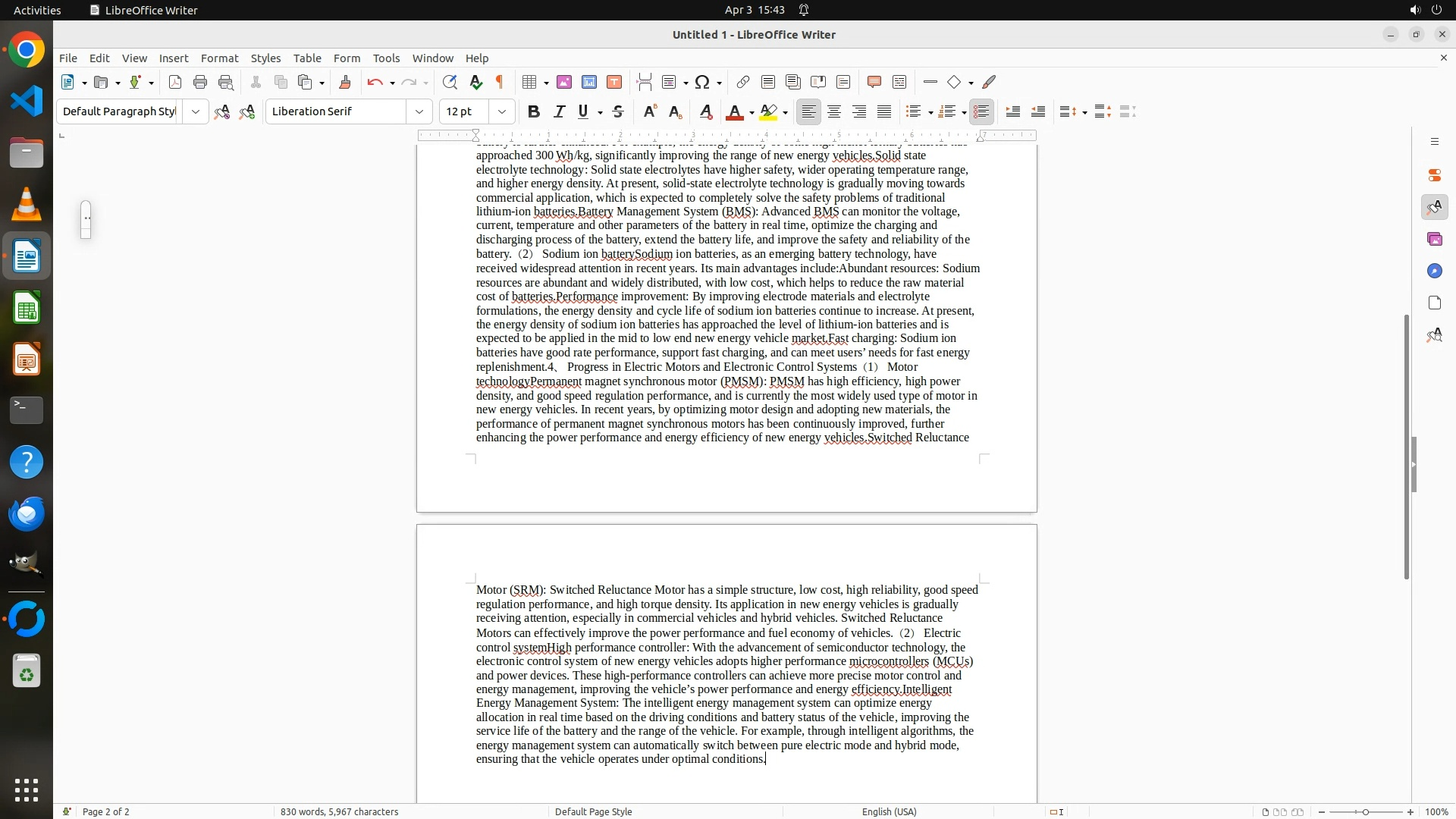
Task: Click the English (USA) language in status bar
Action: tap(889, 811)
